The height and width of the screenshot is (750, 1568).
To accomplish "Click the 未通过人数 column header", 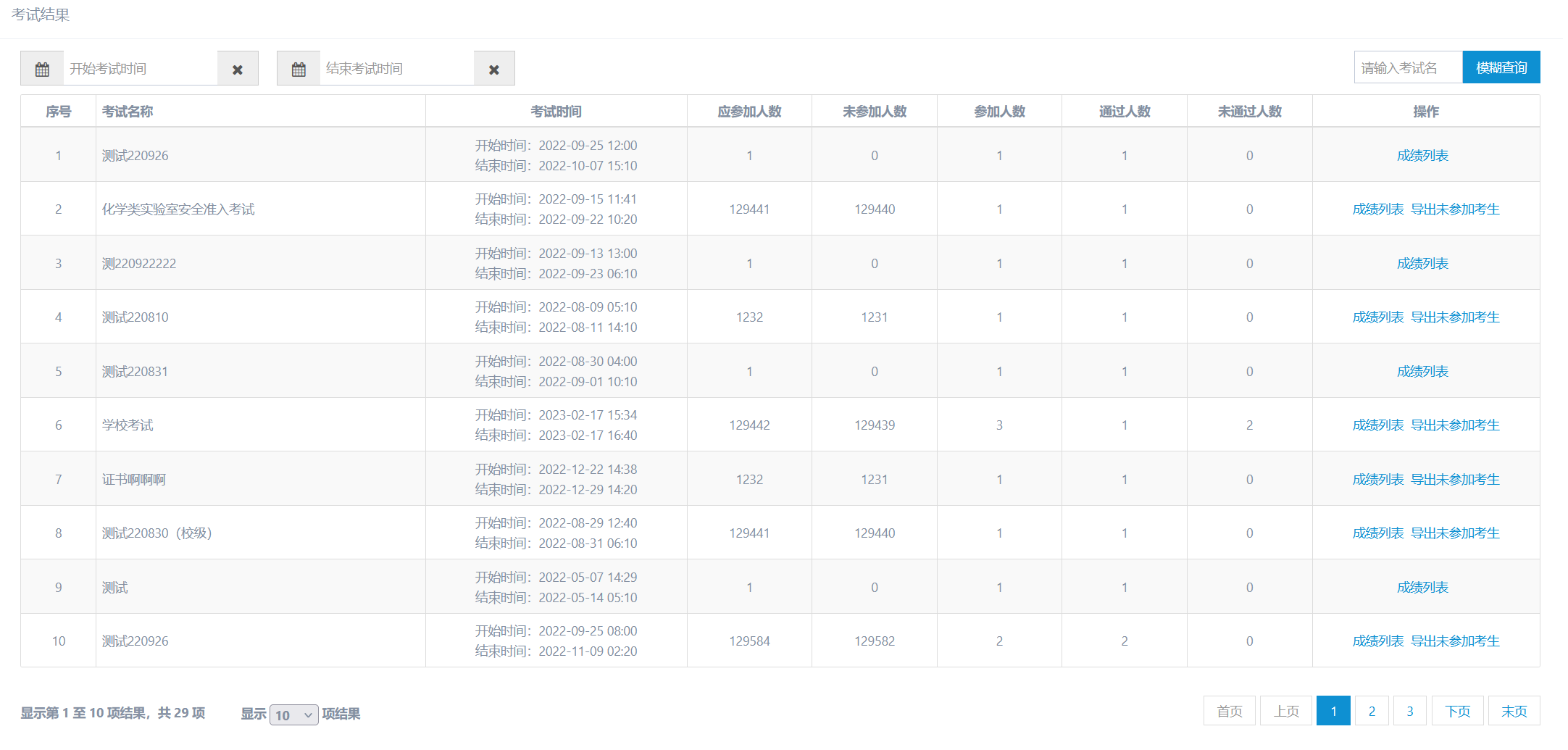I will click(x=1250, y=112).
